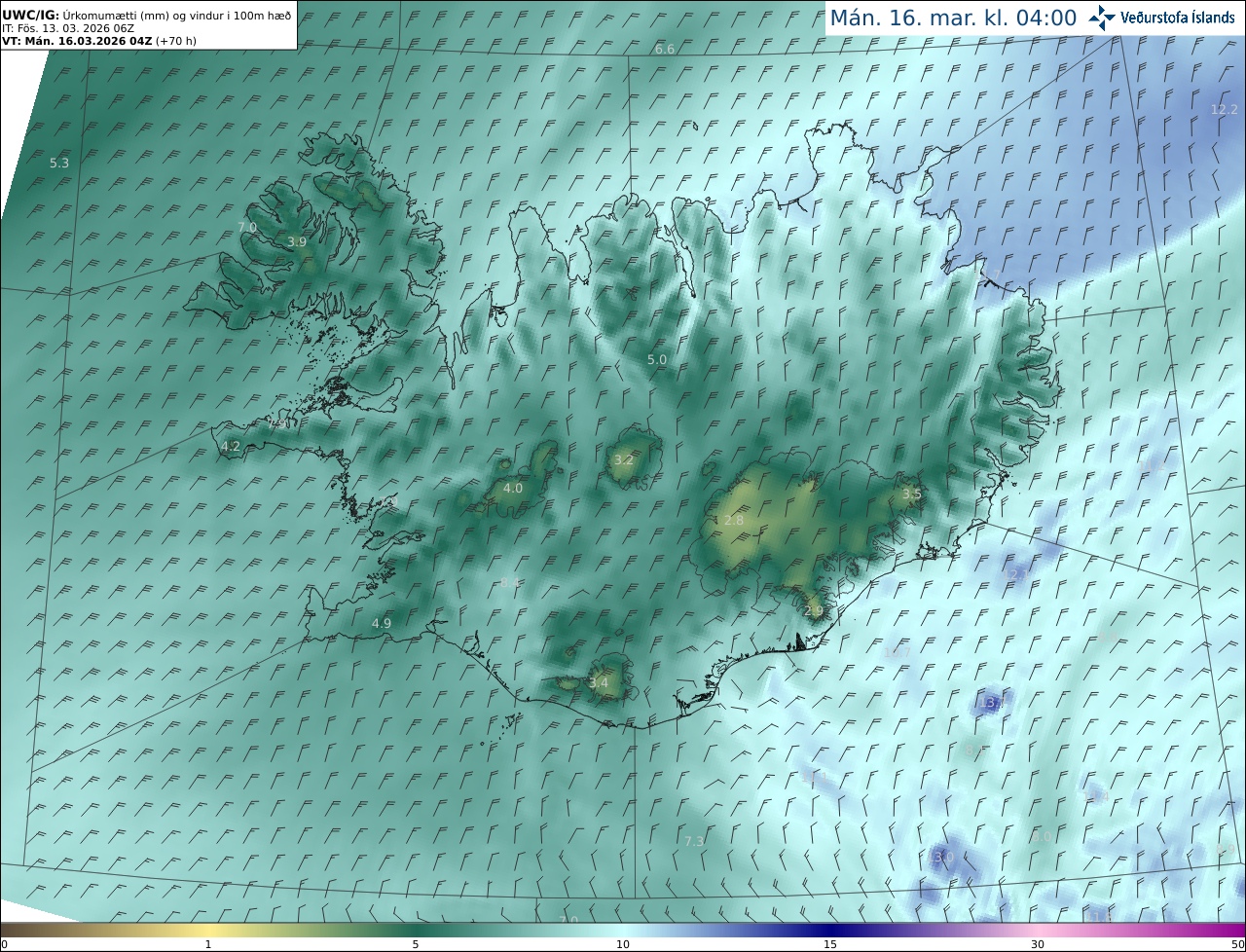
Task: Click the '10' tick label on the color scale
Action: [x=623, y=945]
